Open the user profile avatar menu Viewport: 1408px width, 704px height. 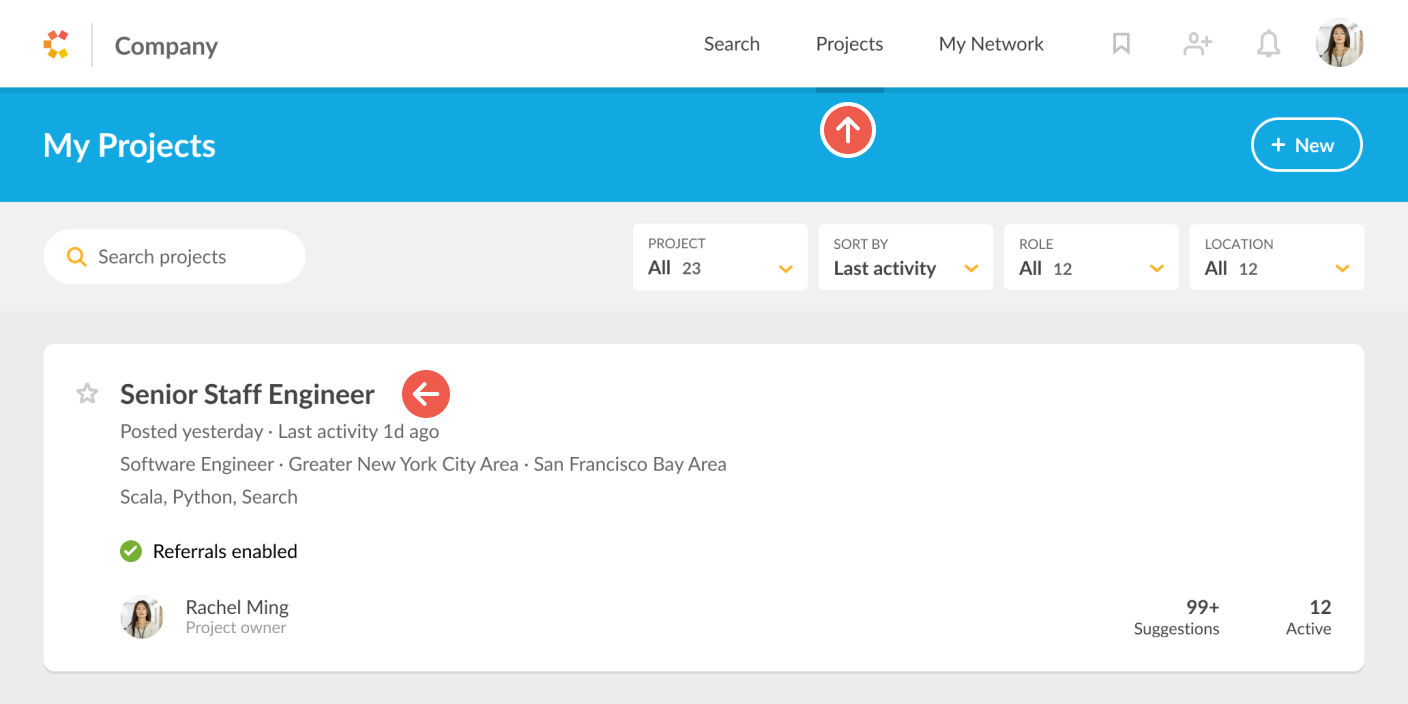tap(1340, 44)
